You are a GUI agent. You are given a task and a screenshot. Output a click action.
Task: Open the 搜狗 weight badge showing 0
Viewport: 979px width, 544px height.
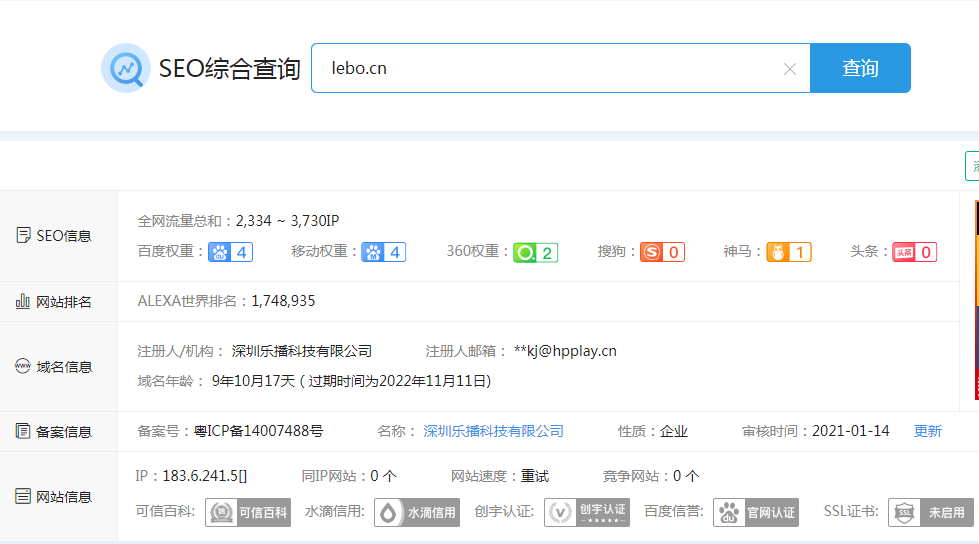(662, 252)
